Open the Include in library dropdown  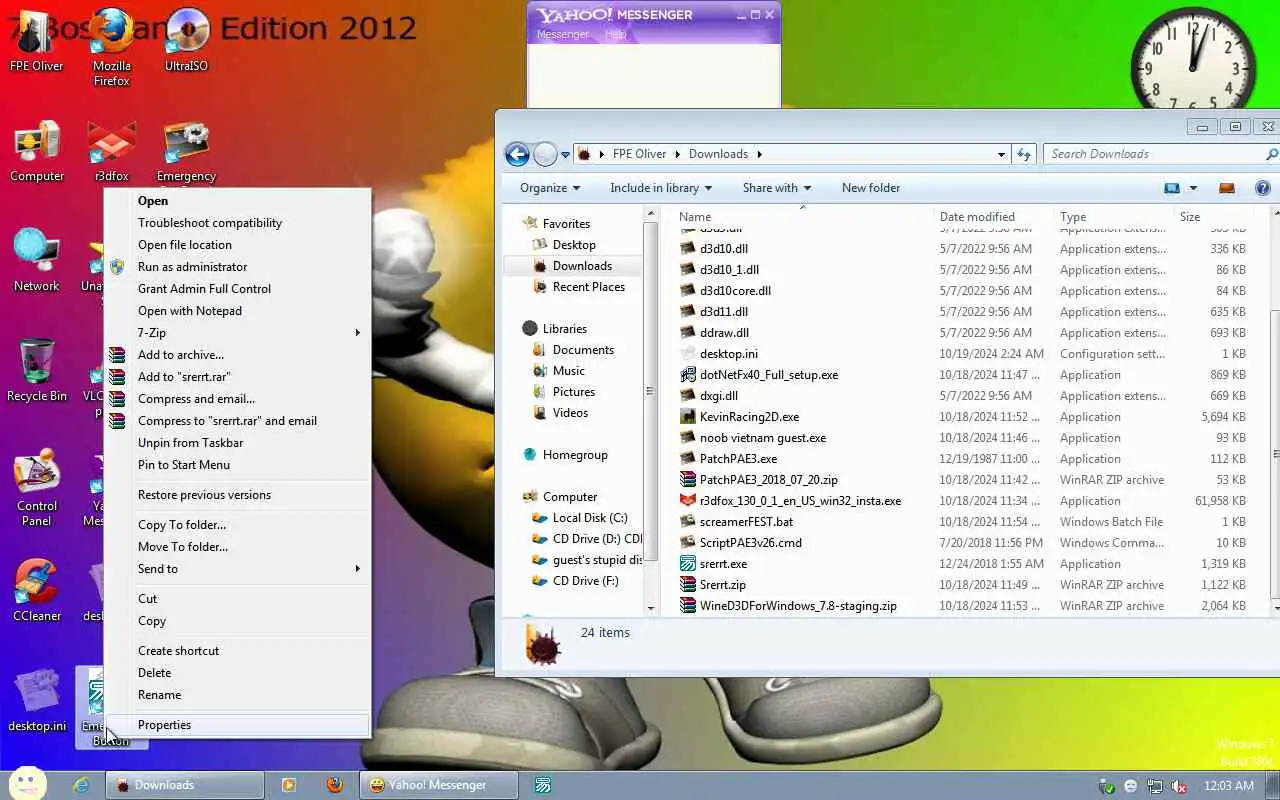(x=661, y=188)
